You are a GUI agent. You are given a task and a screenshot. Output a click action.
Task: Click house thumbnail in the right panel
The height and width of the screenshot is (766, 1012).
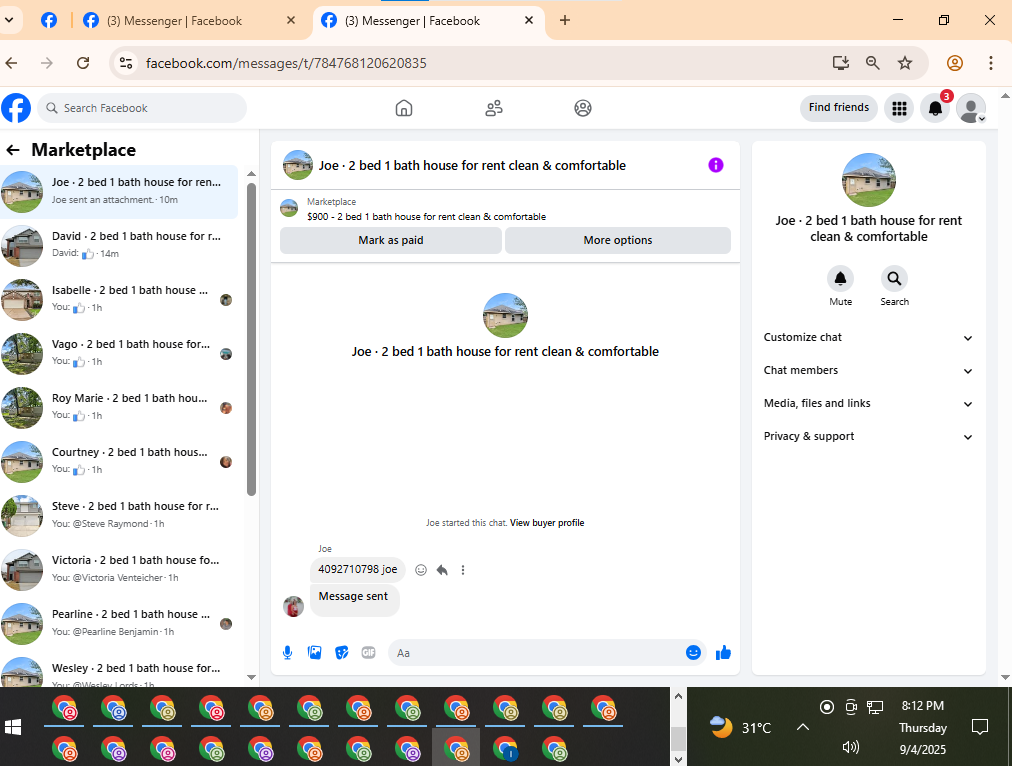point(869,180)
